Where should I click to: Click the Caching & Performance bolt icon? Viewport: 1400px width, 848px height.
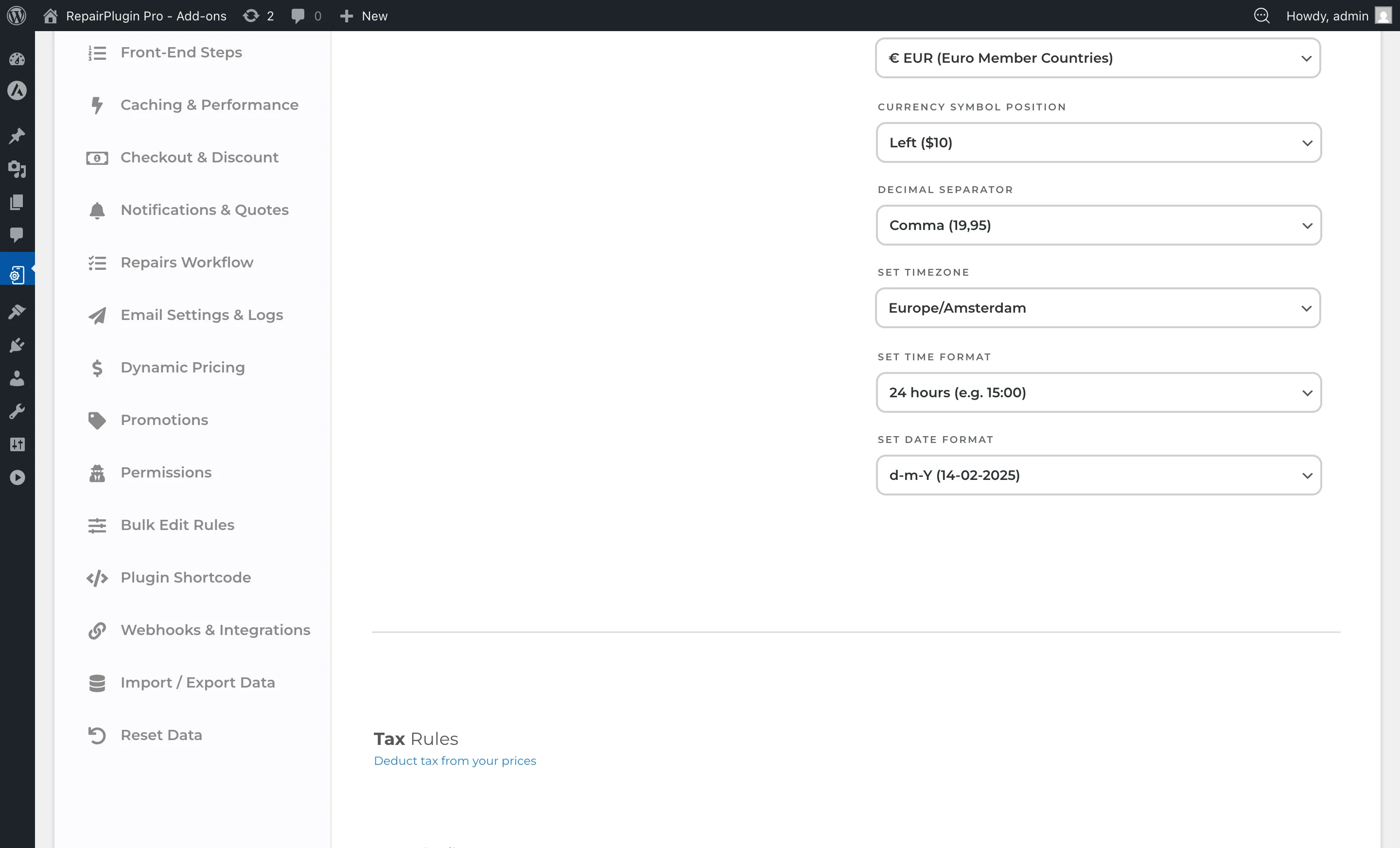tap(97, 105)
